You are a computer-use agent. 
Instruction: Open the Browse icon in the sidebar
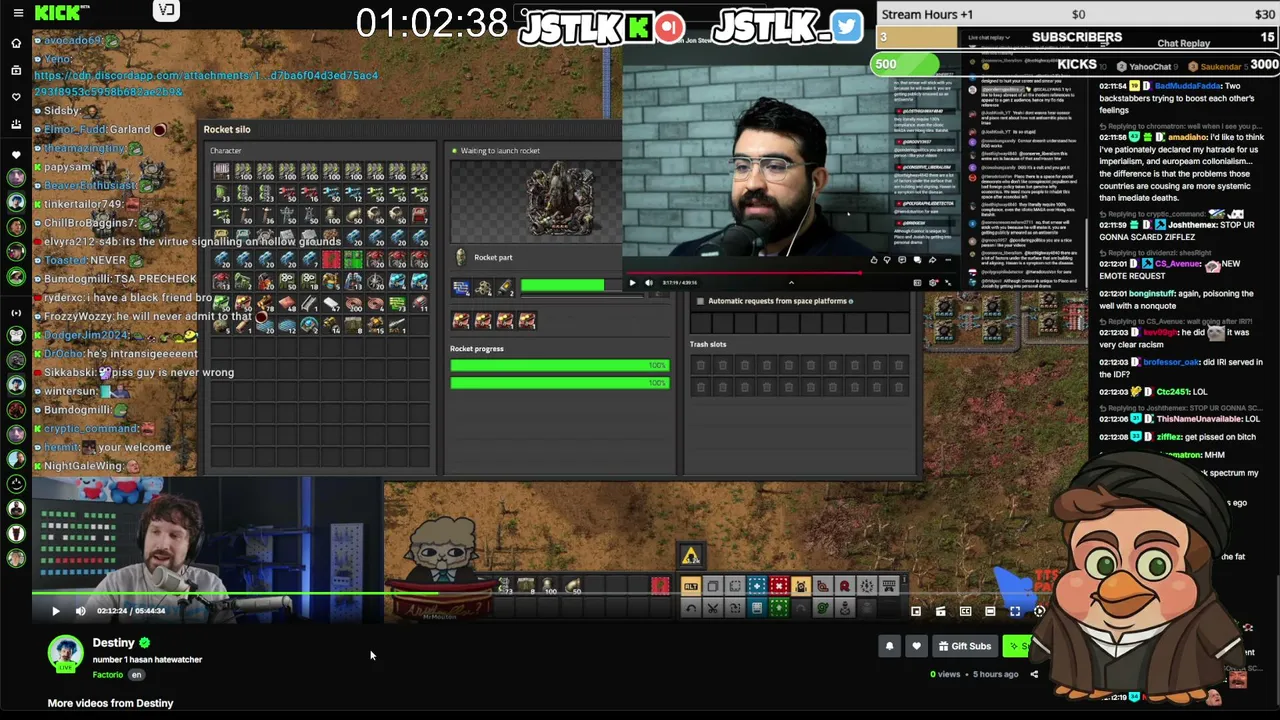(16, 70)
